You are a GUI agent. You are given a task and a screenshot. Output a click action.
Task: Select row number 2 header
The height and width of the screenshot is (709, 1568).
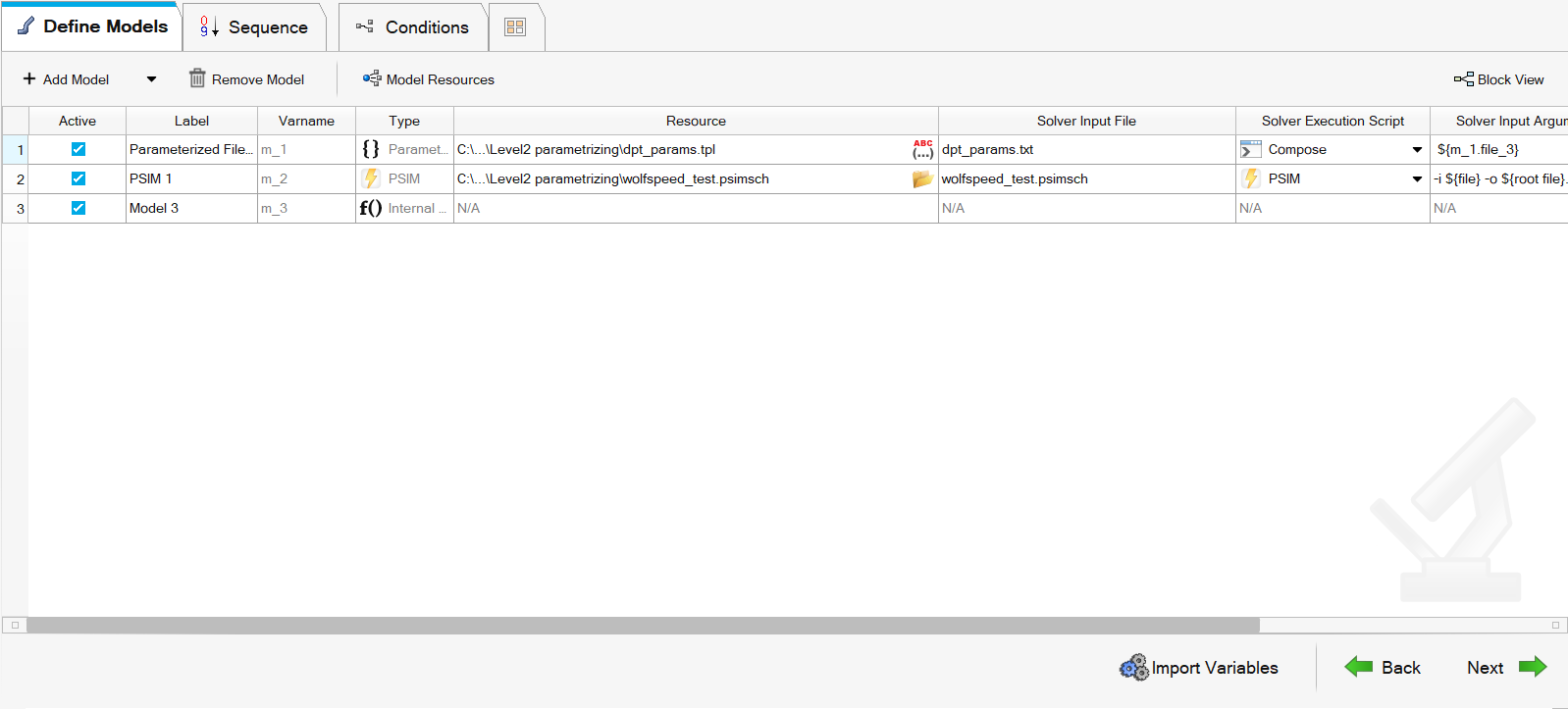(x=16, y=178)
